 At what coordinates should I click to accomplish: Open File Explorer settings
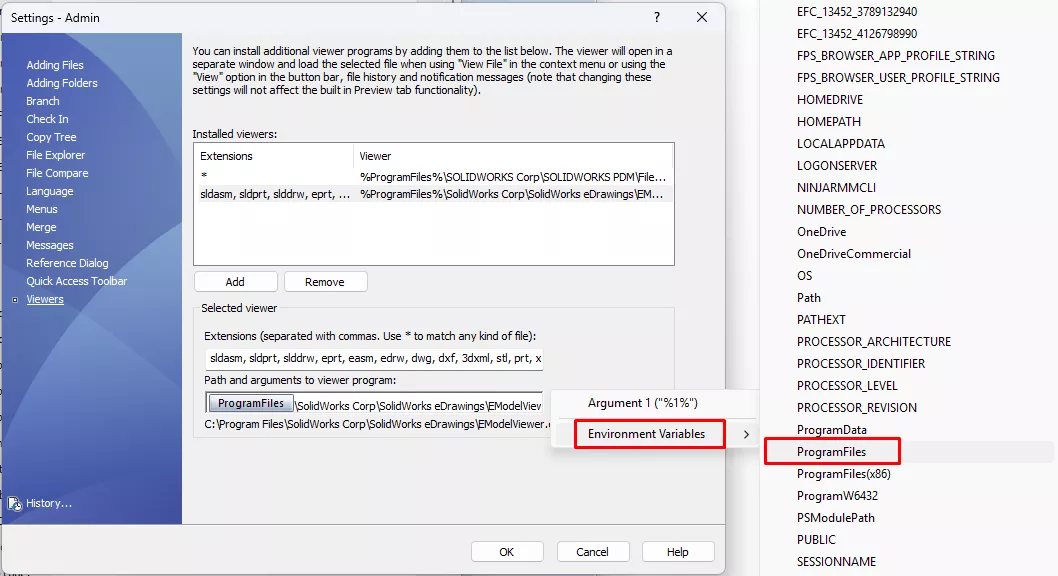[x=55, y=155]
